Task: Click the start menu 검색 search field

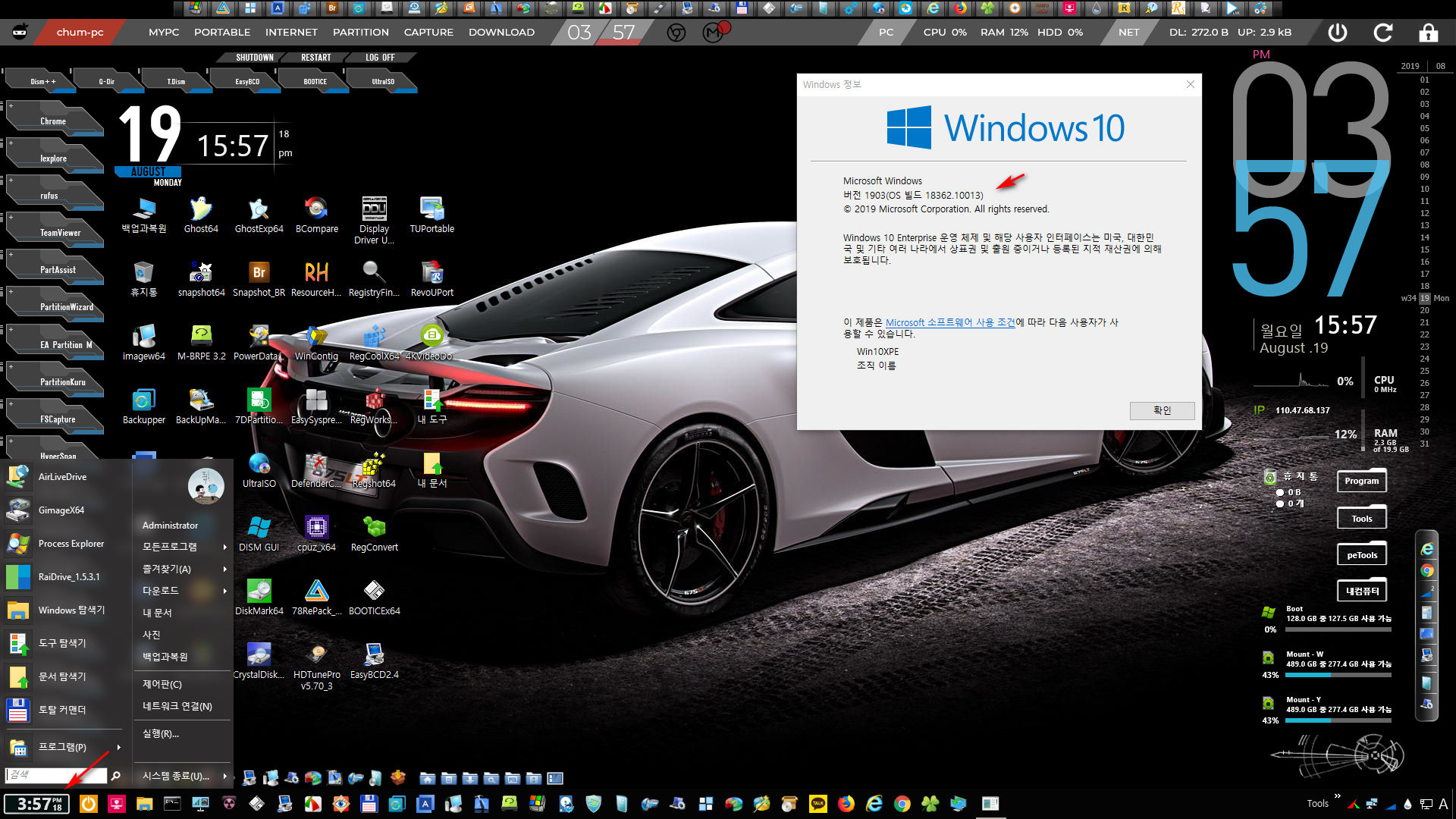Action: click(55, 775)
